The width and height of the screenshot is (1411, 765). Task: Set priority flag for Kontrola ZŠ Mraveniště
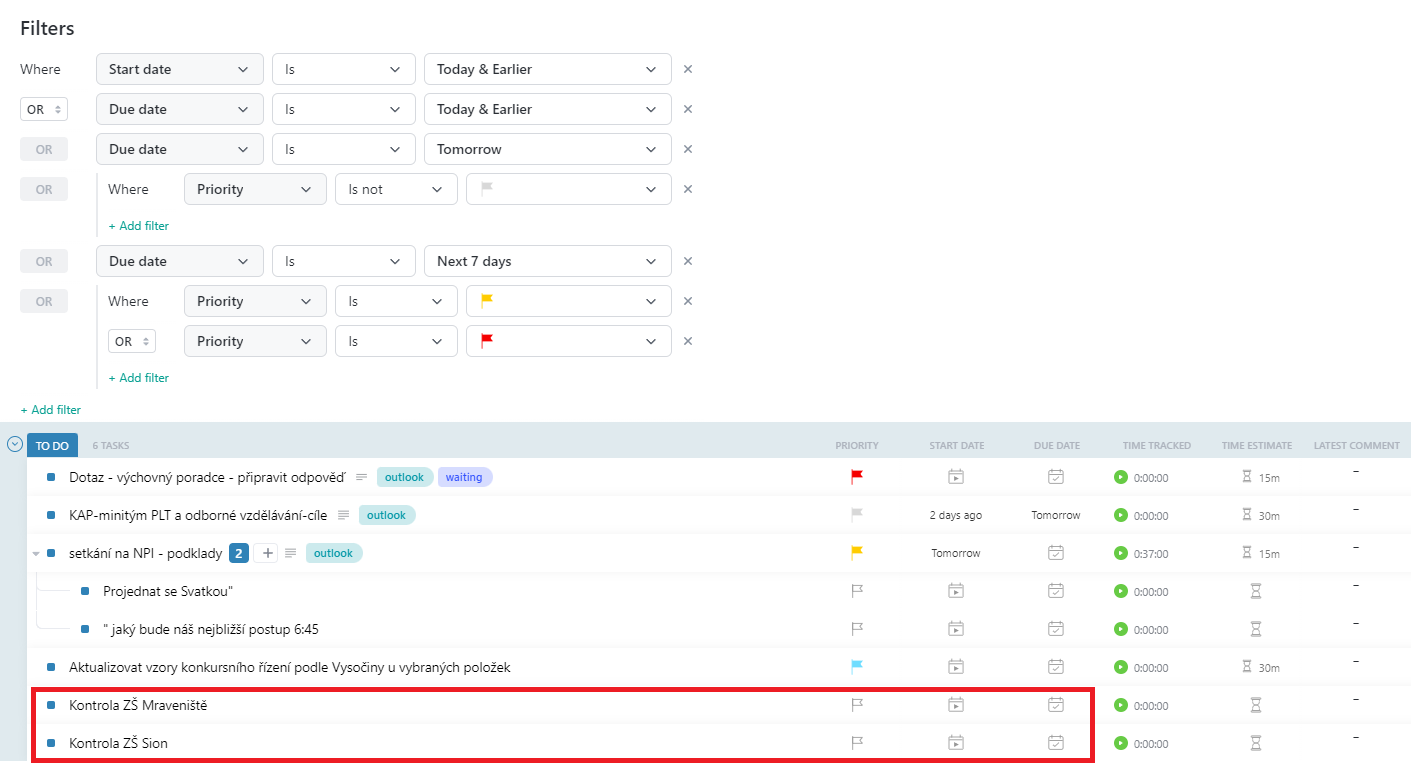coord(856,705)
